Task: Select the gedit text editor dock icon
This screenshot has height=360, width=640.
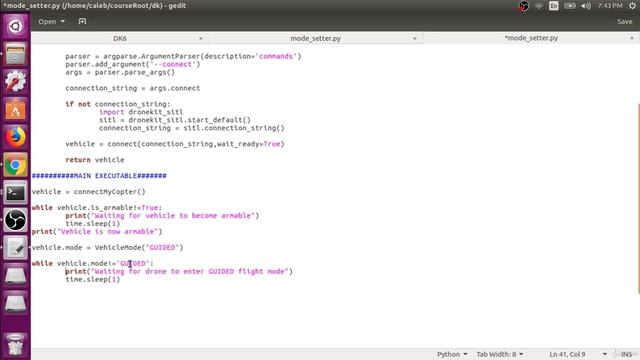Action: (15, 248)
